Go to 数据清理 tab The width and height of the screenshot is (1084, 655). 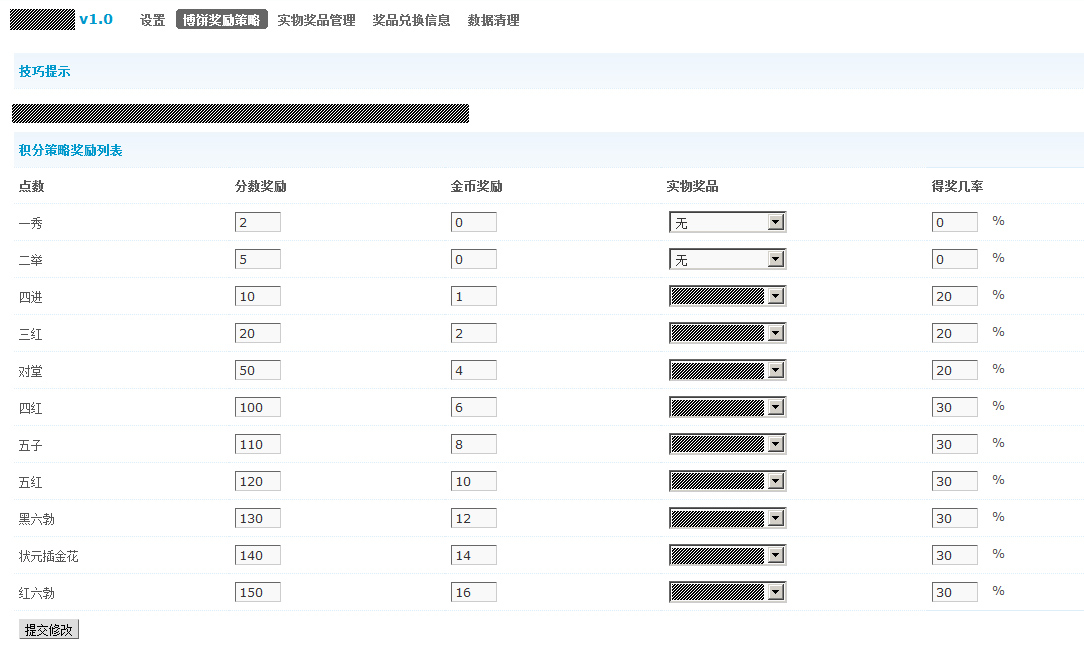[x=493, y=20]
